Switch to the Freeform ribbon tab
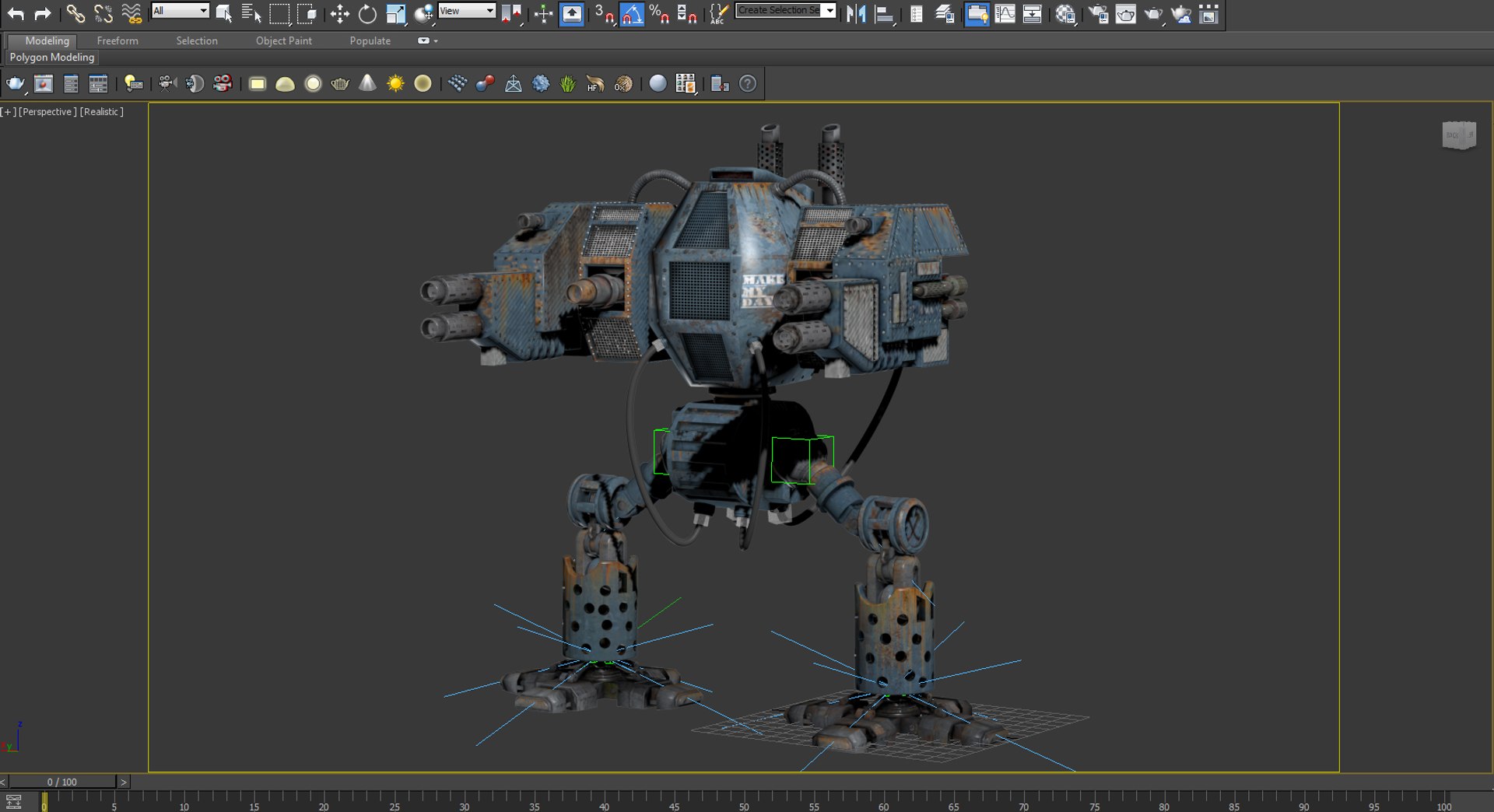1494x812 pixels. point(117,40)
